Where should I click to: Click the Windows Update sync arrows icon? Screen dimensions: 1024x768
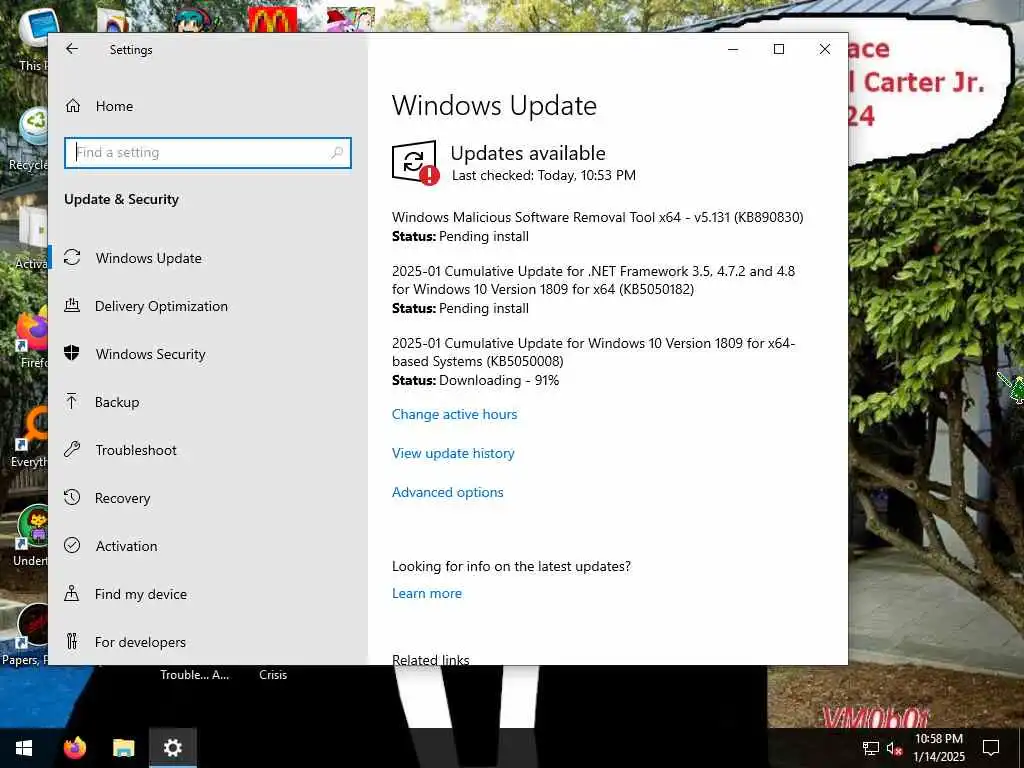[x=72, y=257]
